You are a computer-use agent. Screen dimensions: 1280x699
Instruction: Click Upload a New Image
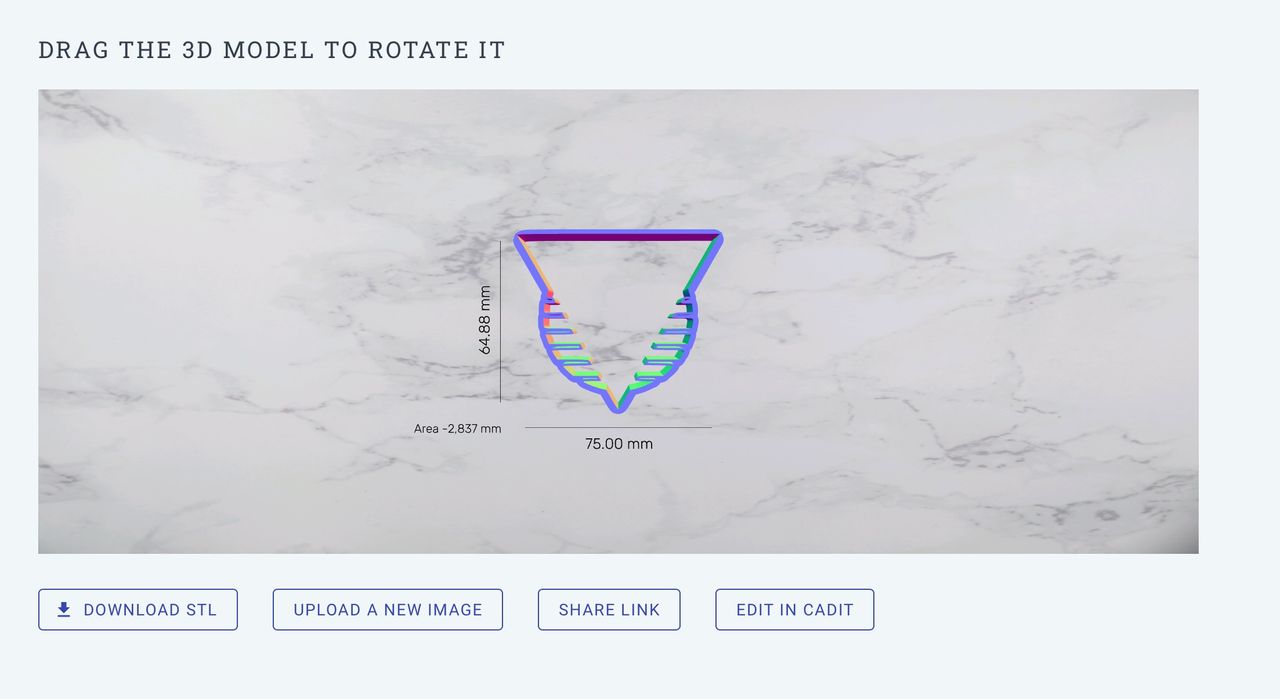[388, 610]
